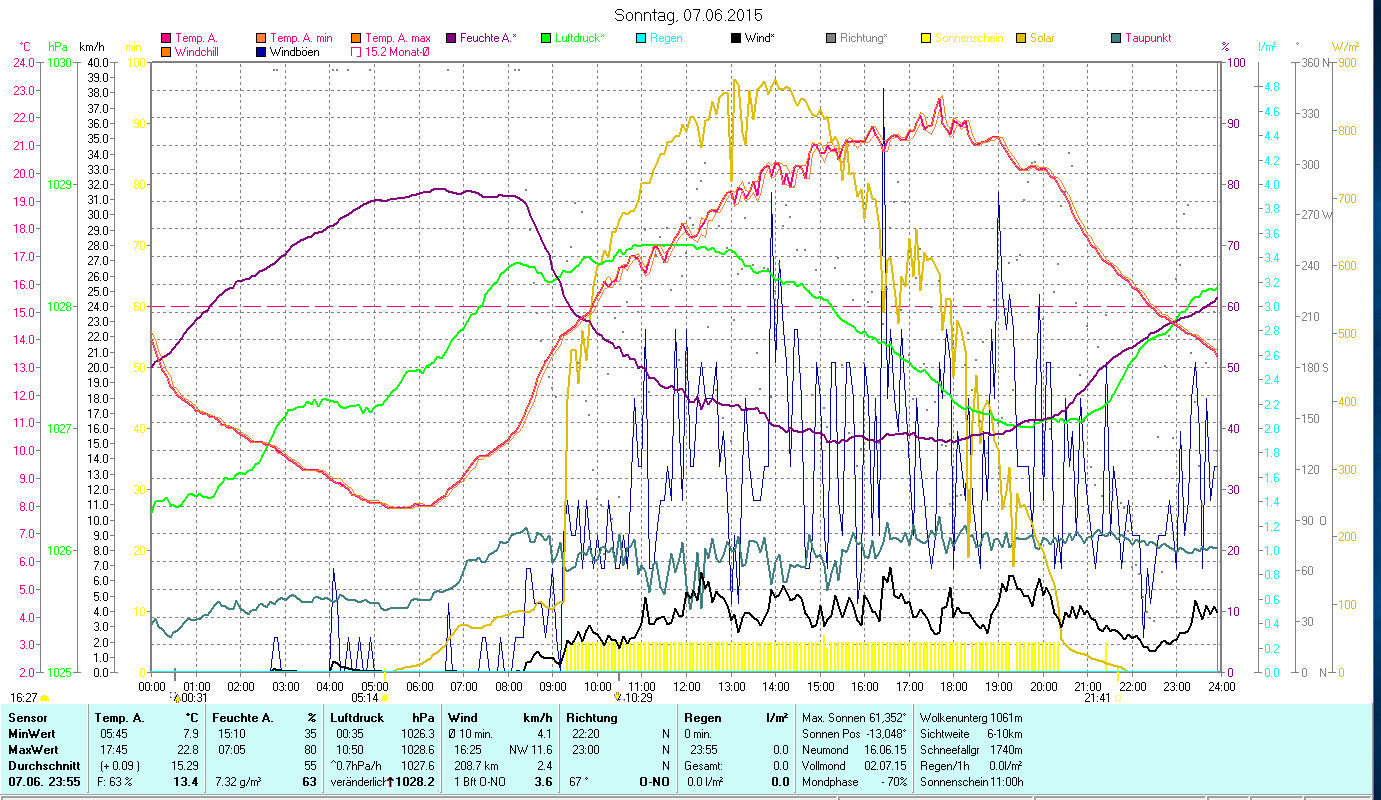Click the 'MaxWert' row label
The width and height of the screenshot is (1381, 800).
point(32,749)
